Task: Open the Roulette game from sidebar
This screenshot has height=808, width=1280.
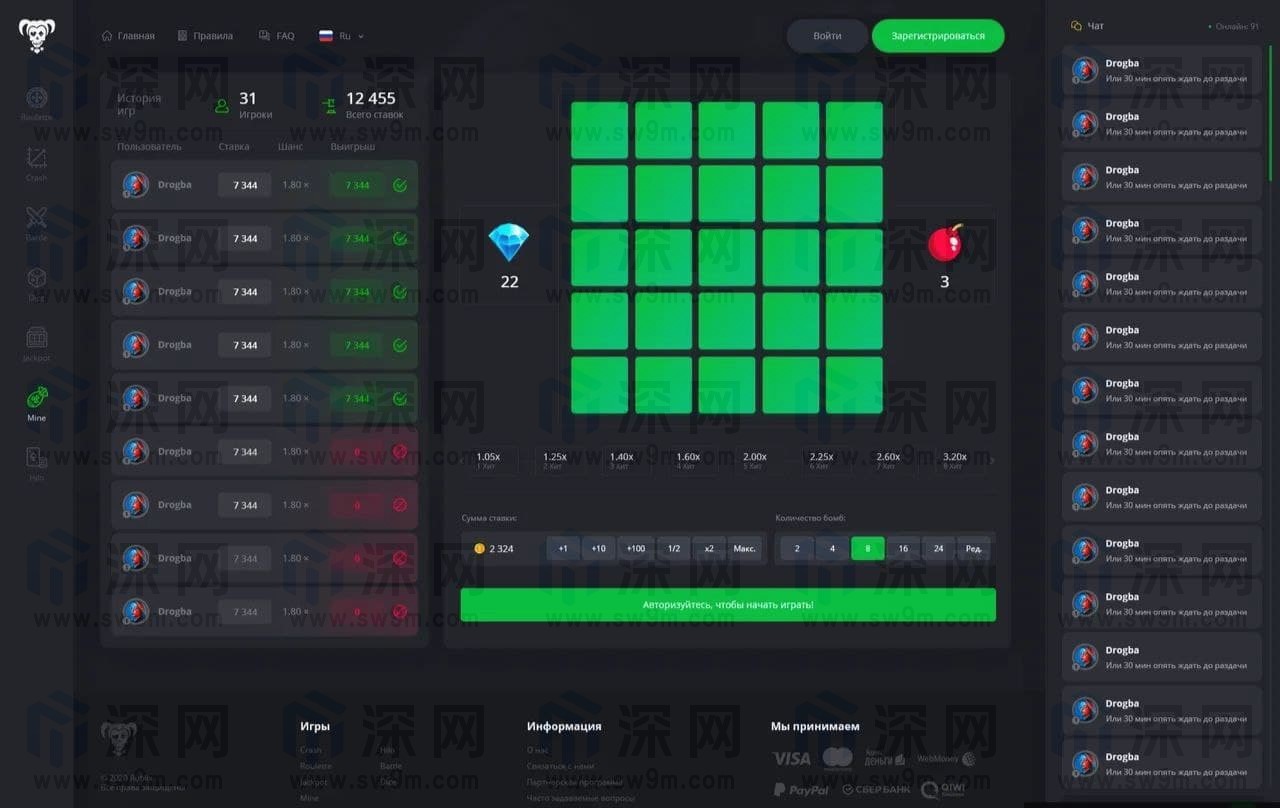Action: [36, 99]
